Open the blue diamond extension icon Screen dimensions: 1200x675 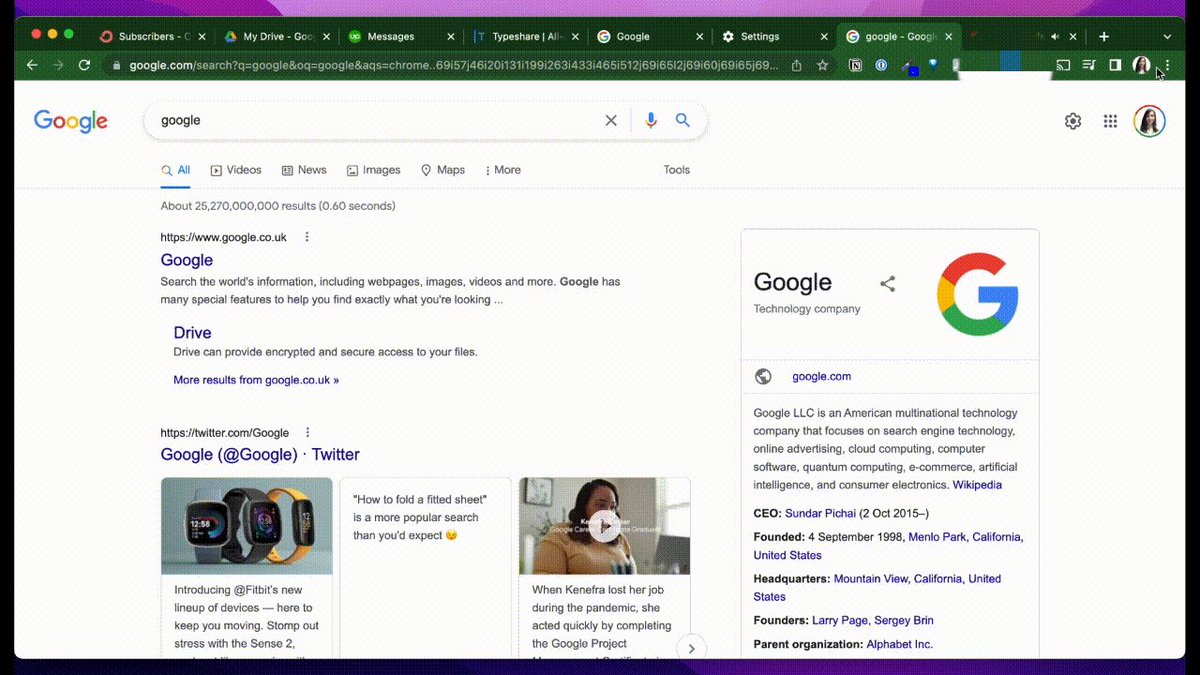coord(933,65)
